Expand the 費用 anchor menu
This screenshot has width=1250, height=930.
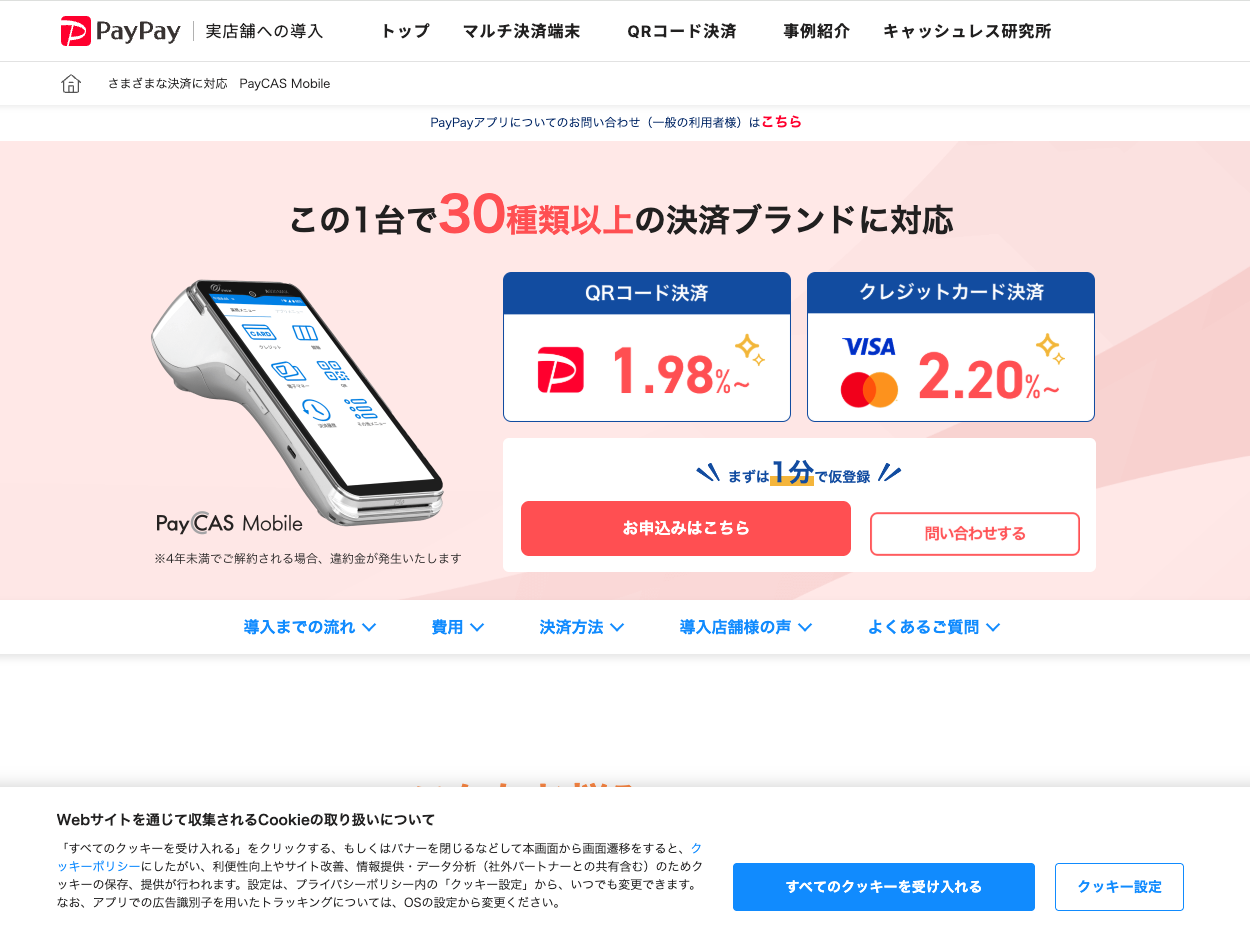coord(458,627)
